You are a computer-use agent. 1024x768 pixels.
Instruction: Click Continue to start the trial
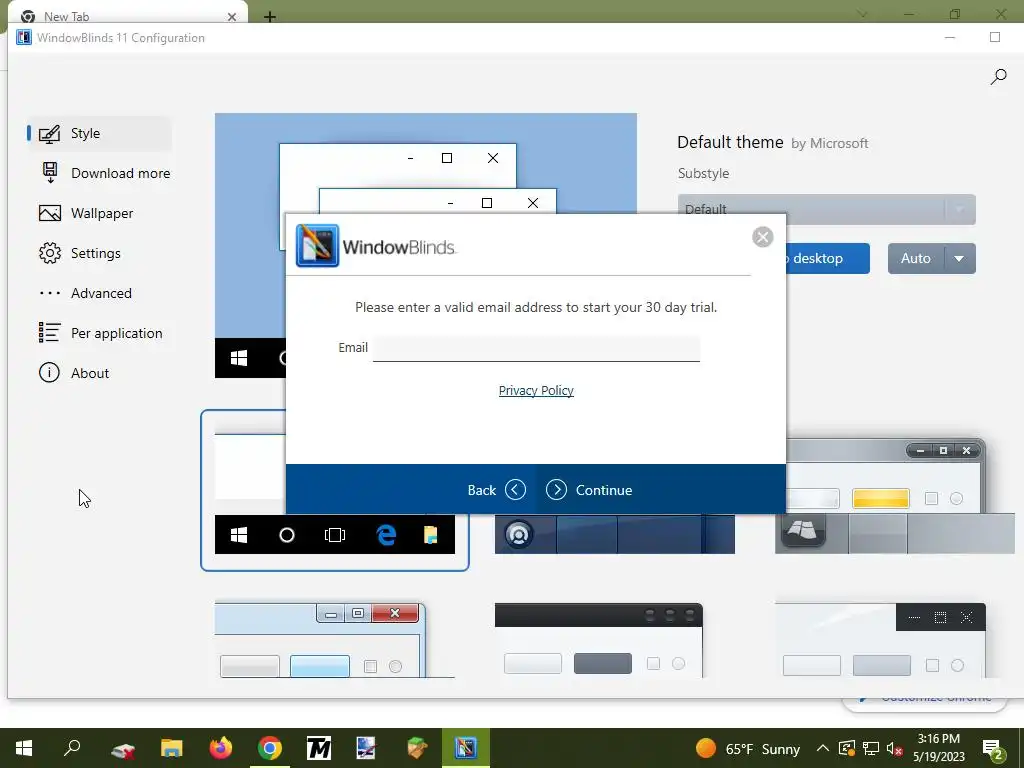pos(589,490)
